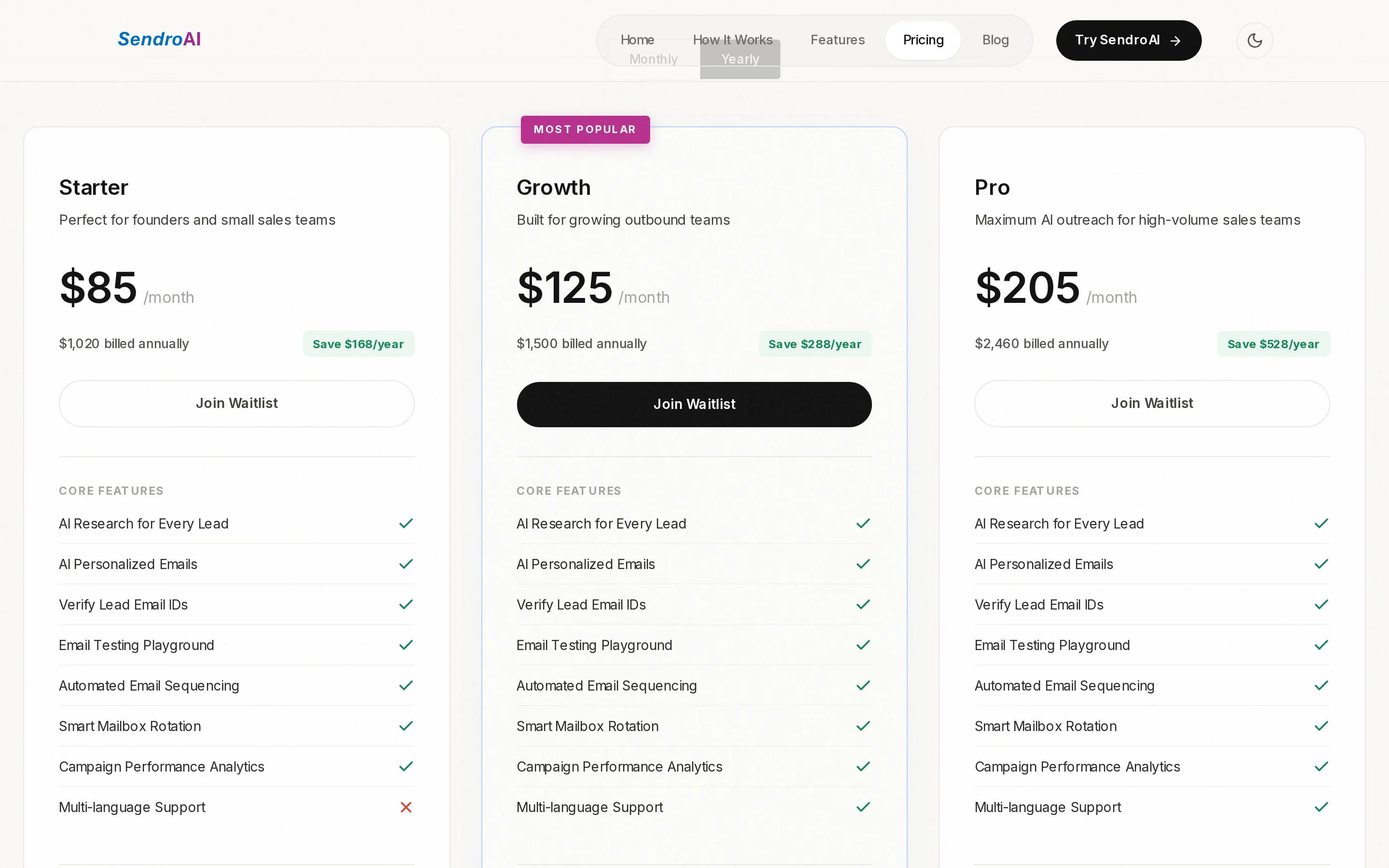Click Pro's AI Research for Every Lead checkmark

(1321, 524)
